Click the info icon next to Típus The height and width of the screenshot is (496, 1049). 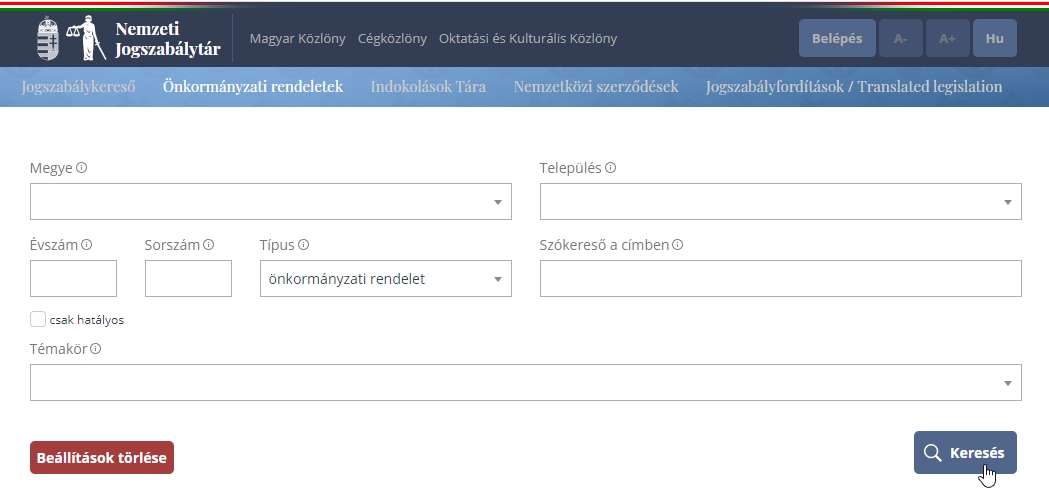(x=304, y=245)
